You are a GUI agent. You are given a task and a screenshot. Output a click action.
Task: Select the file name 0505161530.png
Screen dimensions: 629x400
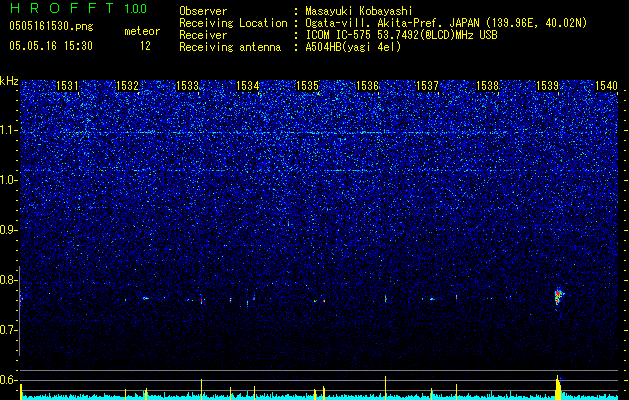click(51, 26)
